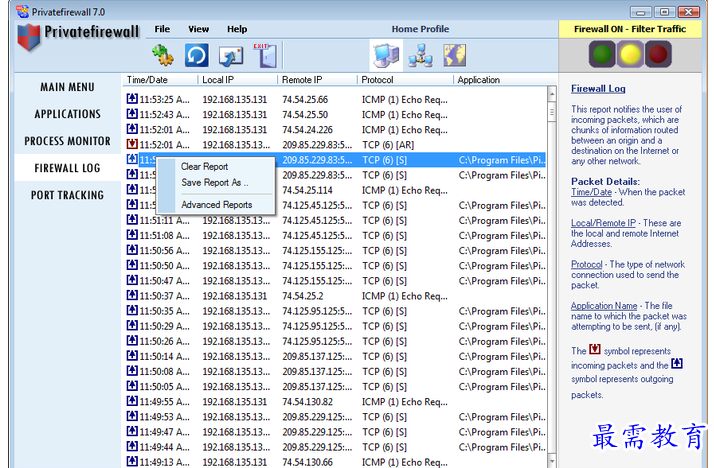
Task: Click Firewall ON - Filter Traffic status
Action: click(630, 29)
